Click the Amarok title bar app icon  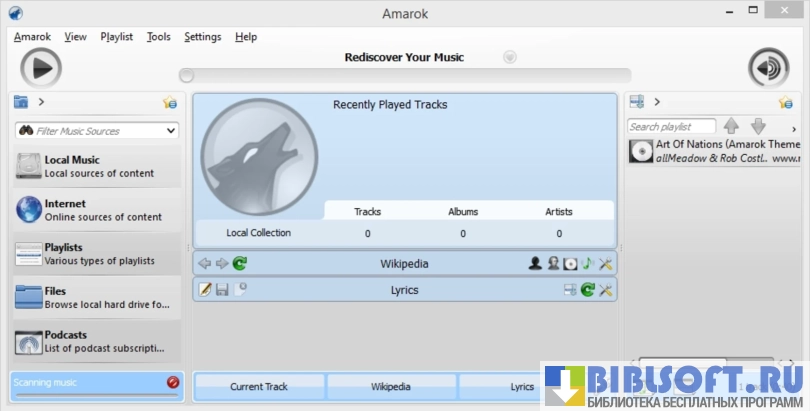point(15,13)
